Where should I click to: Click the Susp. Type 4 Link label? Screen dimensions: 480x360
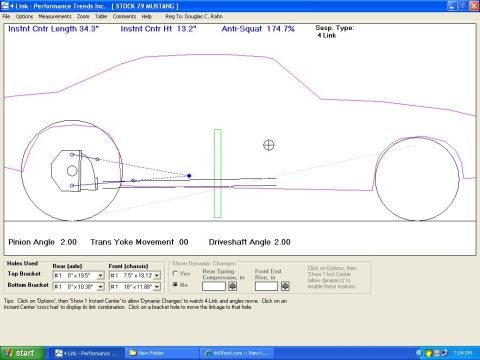(x=334, y=32)
